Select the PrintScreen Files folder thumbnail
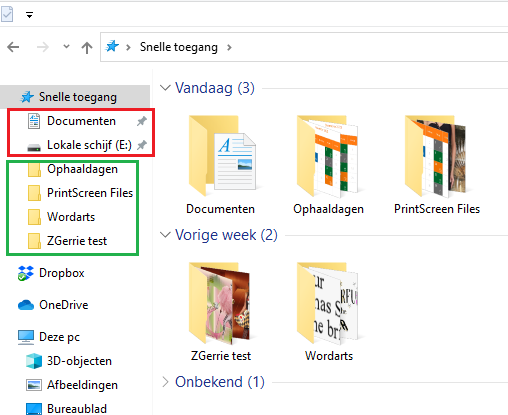This screenshot has height=415, width=508. (x=436, y=156)
